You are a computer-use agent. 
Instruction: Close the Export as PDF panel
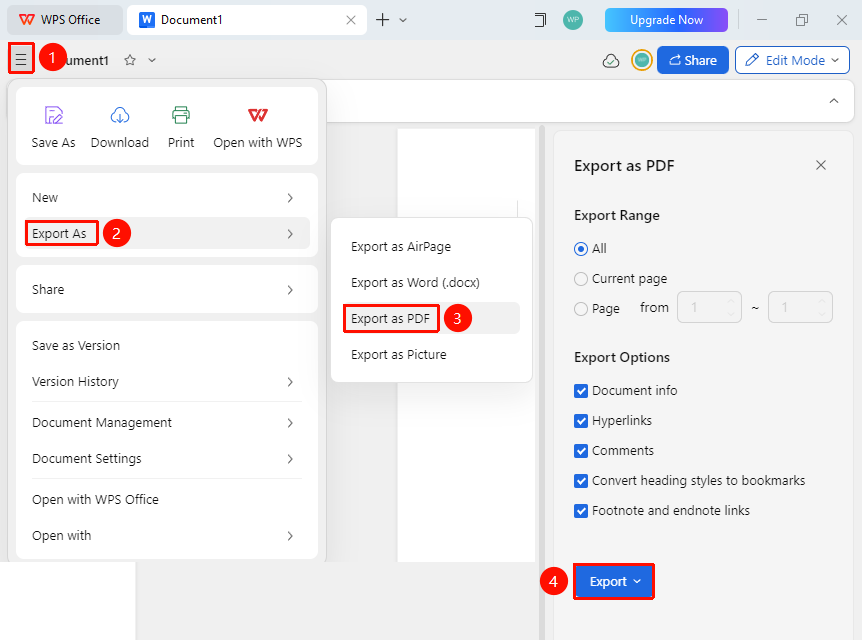(x=821, y=165)
